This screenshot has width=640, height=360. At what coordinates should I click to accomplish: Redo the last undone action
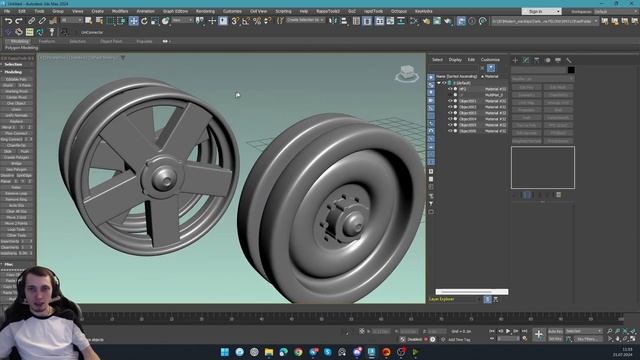click(19, 21)
